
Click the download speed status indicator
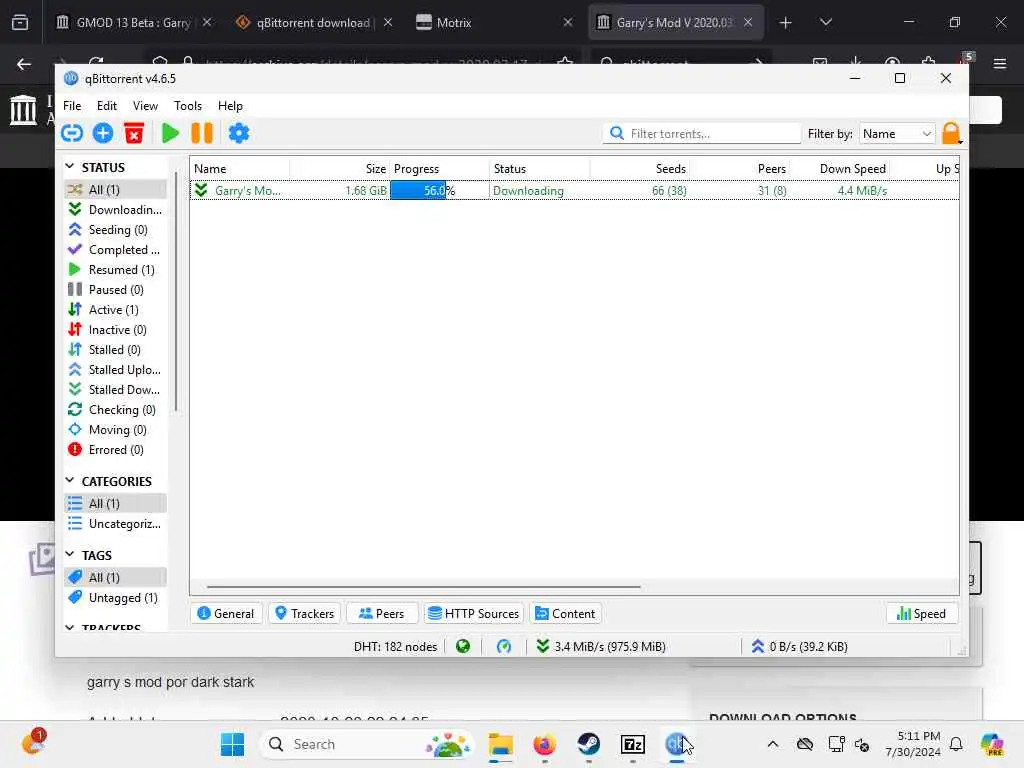coord(601,647)
